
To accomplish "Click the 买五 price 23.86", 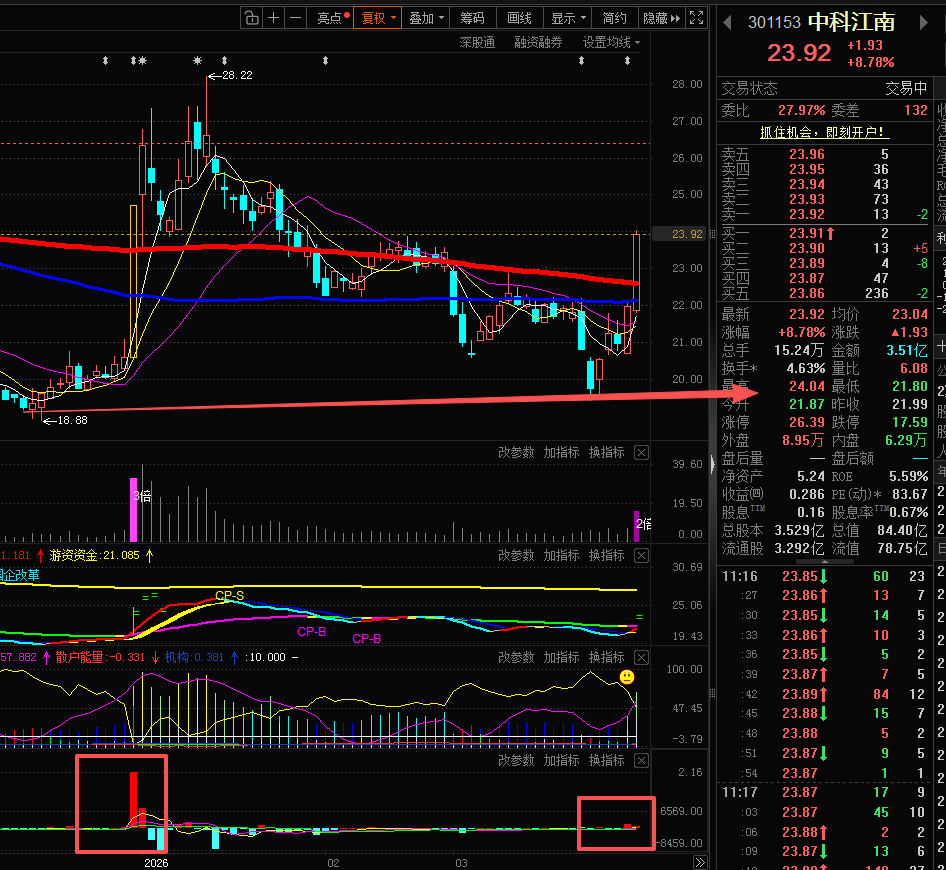I will [807, 293].
